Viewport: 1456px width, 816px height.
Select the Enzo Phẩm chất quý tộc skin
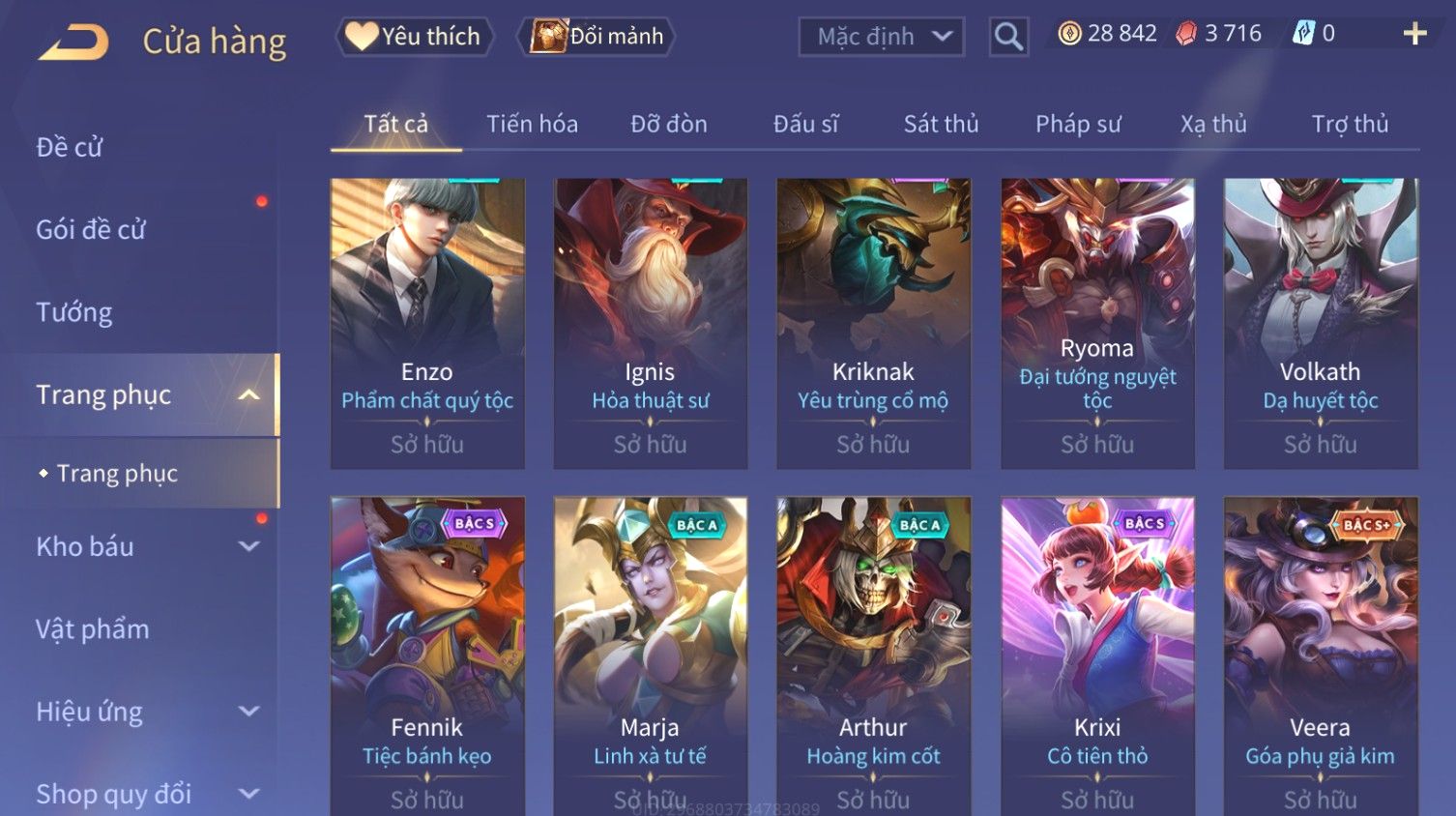point(427,324)
